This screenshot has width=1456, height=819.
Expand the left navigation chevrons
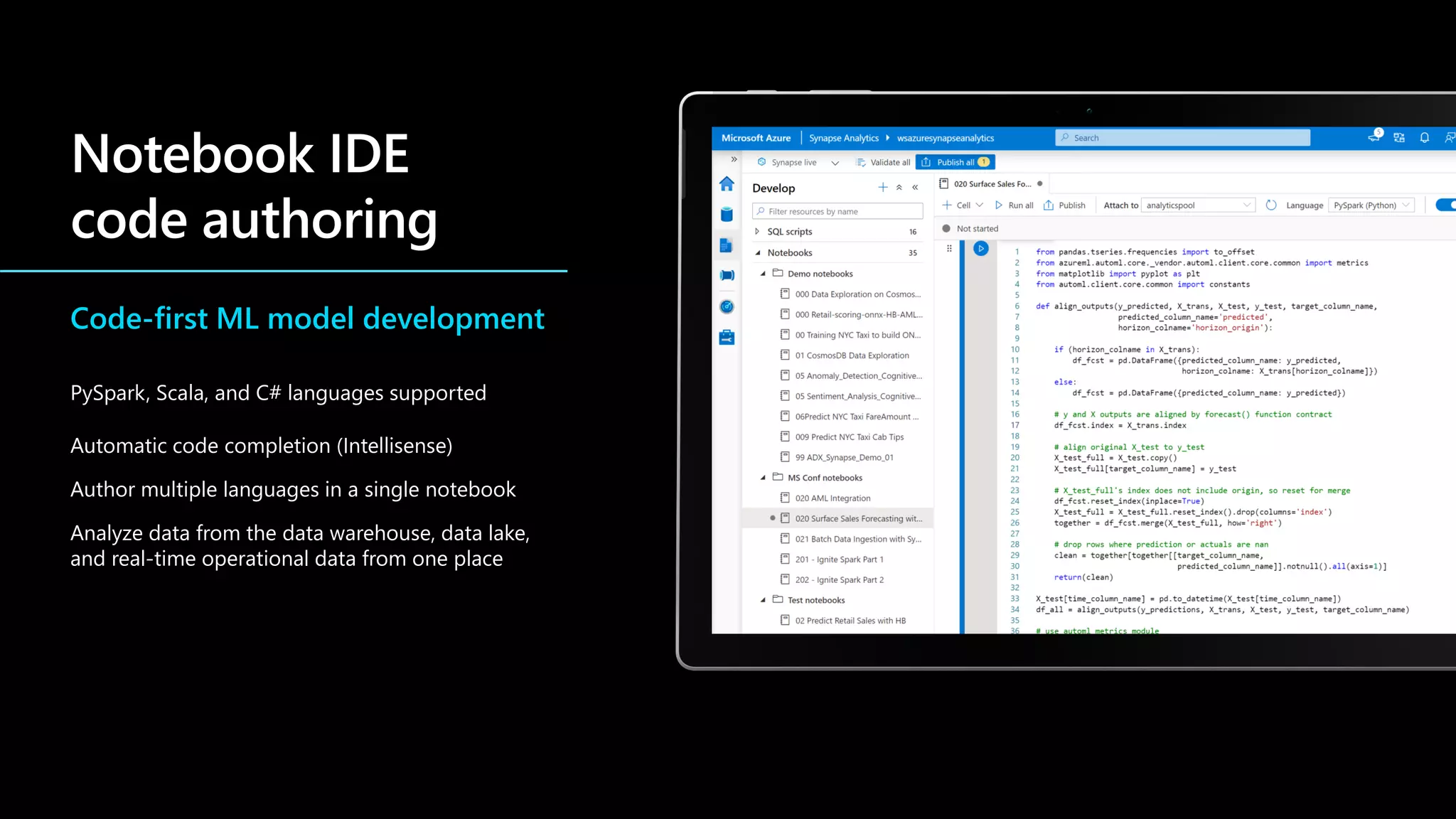click(x=734, y=159)
